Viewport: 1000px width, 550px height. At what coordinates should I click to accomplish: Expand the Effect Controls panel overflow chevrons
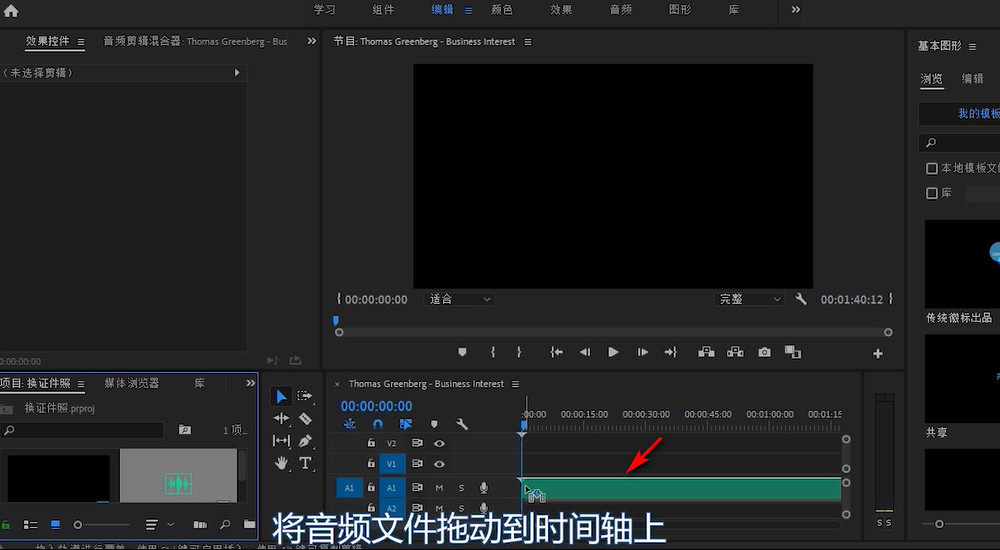(311, 41)
